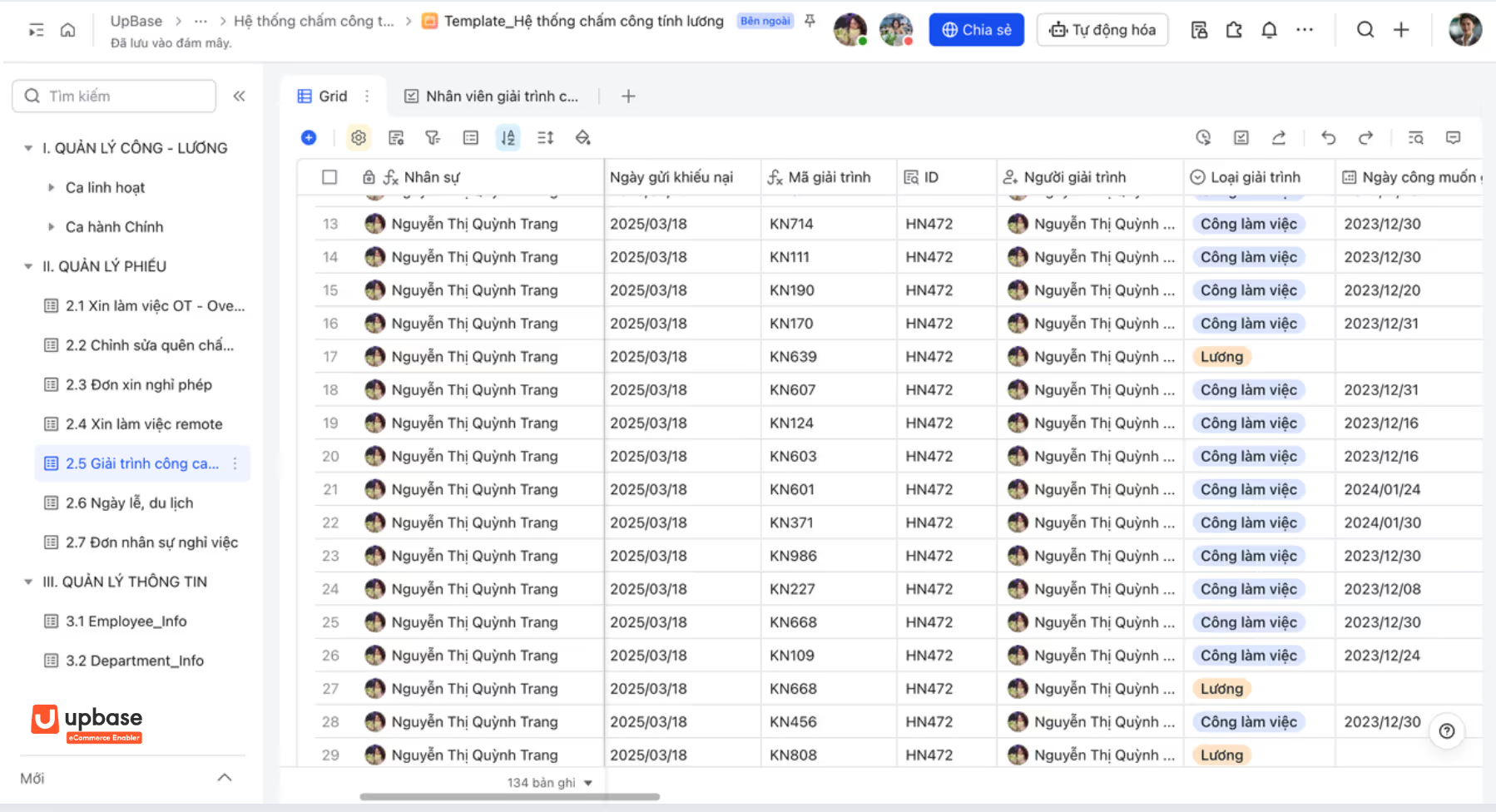This screenshot has height=812, width=1496.
Task: Expand the Ca linh hoạt tree item
Action: [51, 187]
